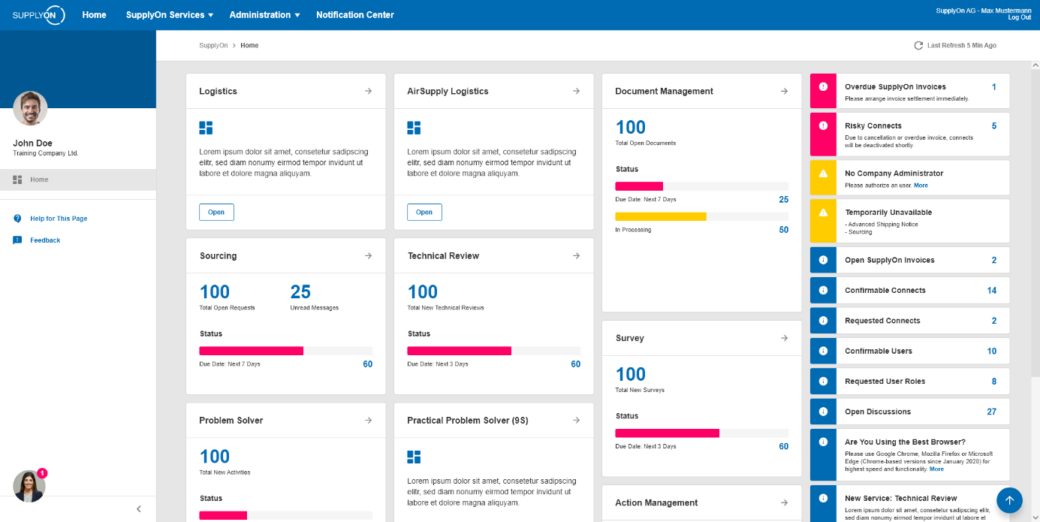Click the SupplyOn breadcrumb link
The image size is (1040, 522).
[213, 46]
